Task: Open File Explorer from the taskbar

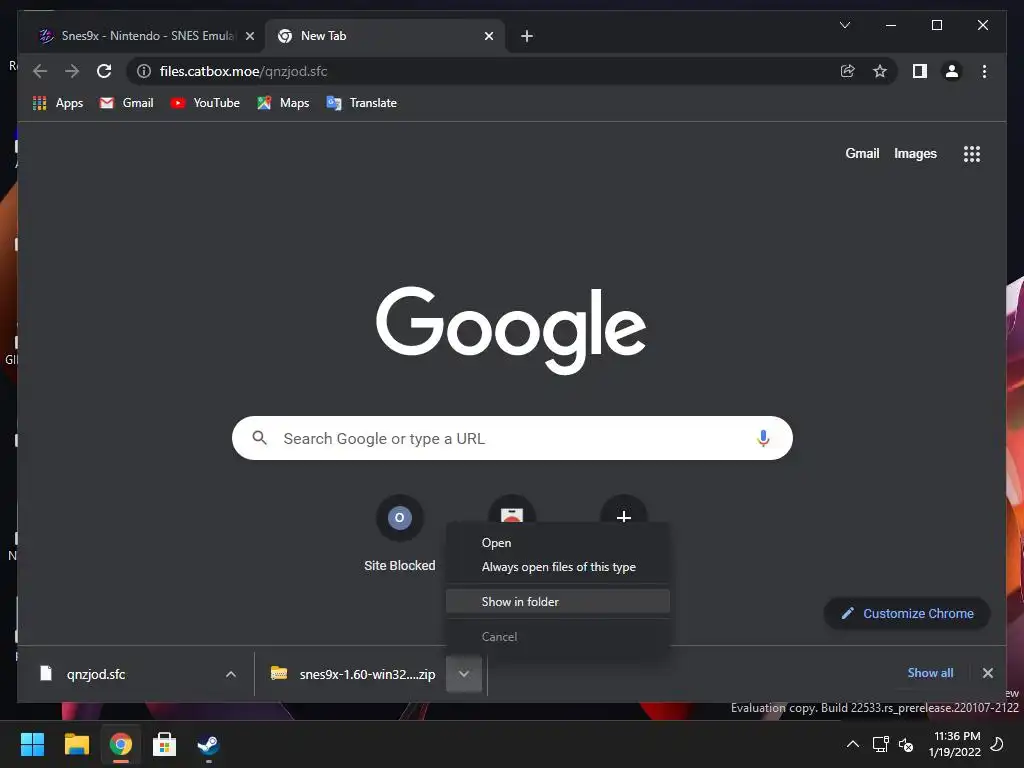Action: click(x=76, y=744)
